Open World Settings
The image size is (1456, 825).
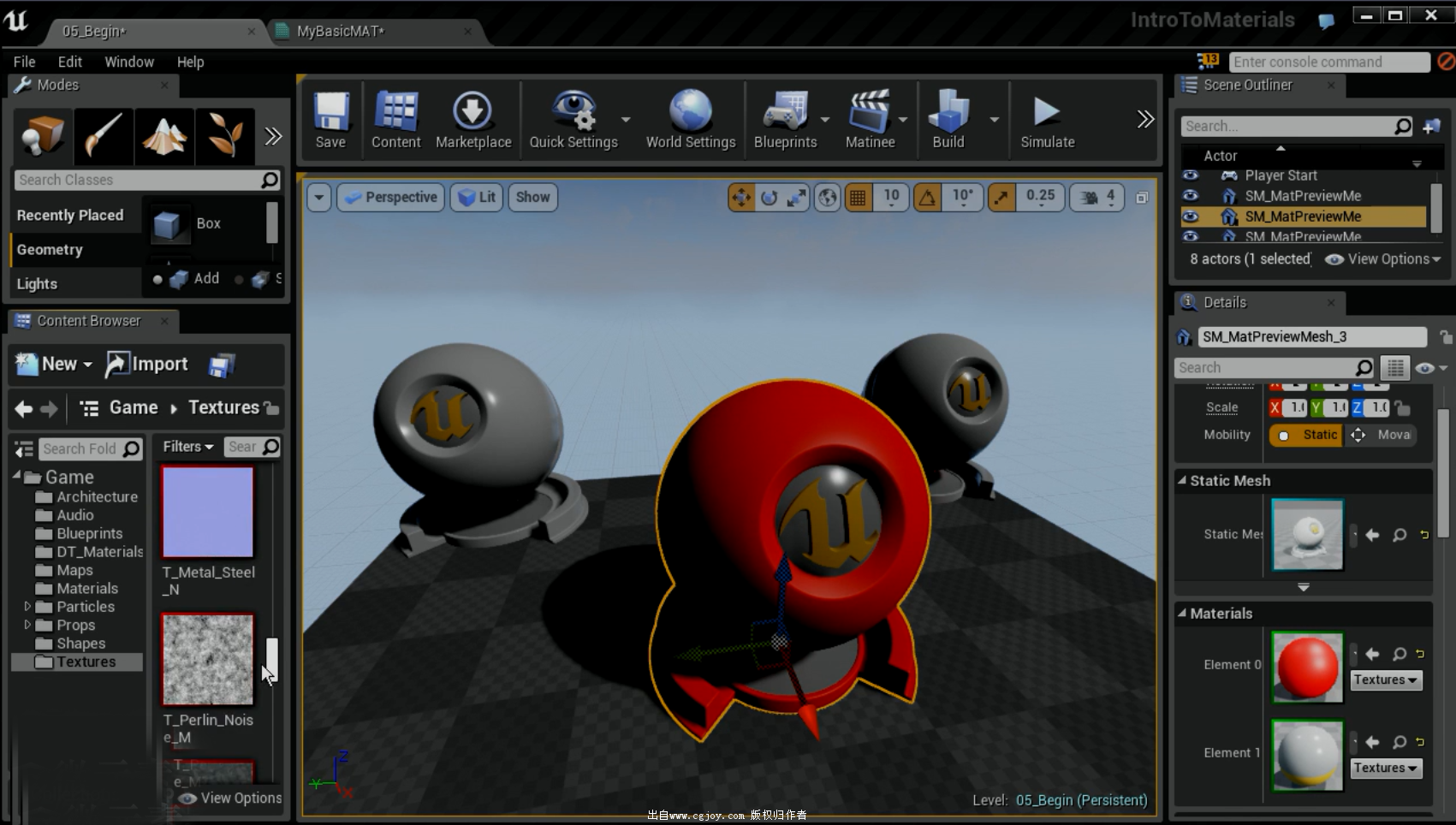pos(691,120)
